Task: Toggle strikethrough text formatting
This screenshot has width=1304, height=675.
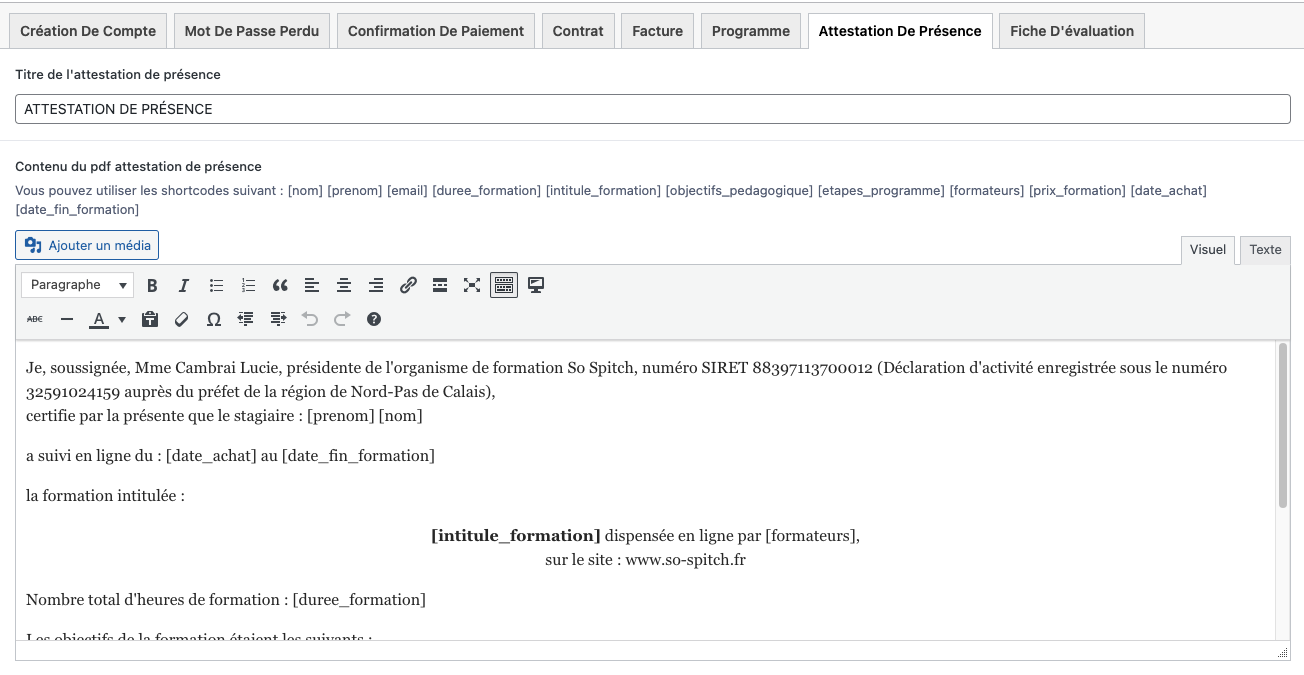Action: coord(35,320)
